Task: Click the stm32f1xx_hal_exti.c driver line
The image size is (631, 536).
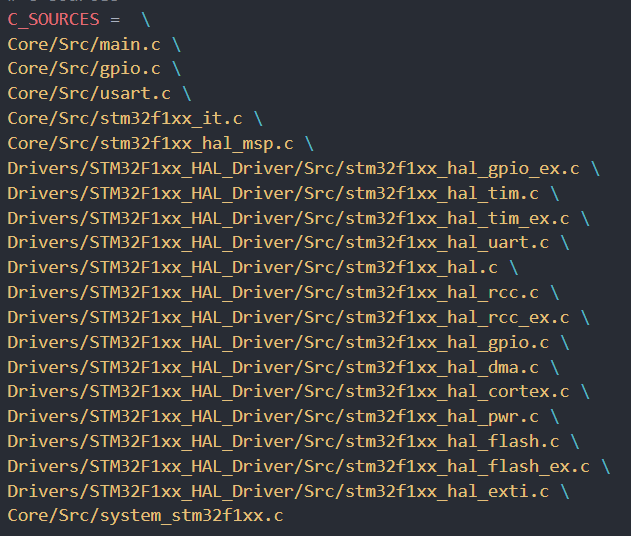Action: coord(278,491)
